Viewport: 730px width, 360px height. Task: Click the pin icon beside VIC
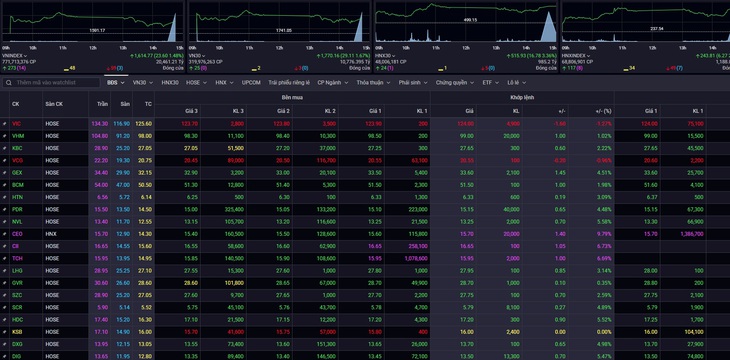pos(5,124)
